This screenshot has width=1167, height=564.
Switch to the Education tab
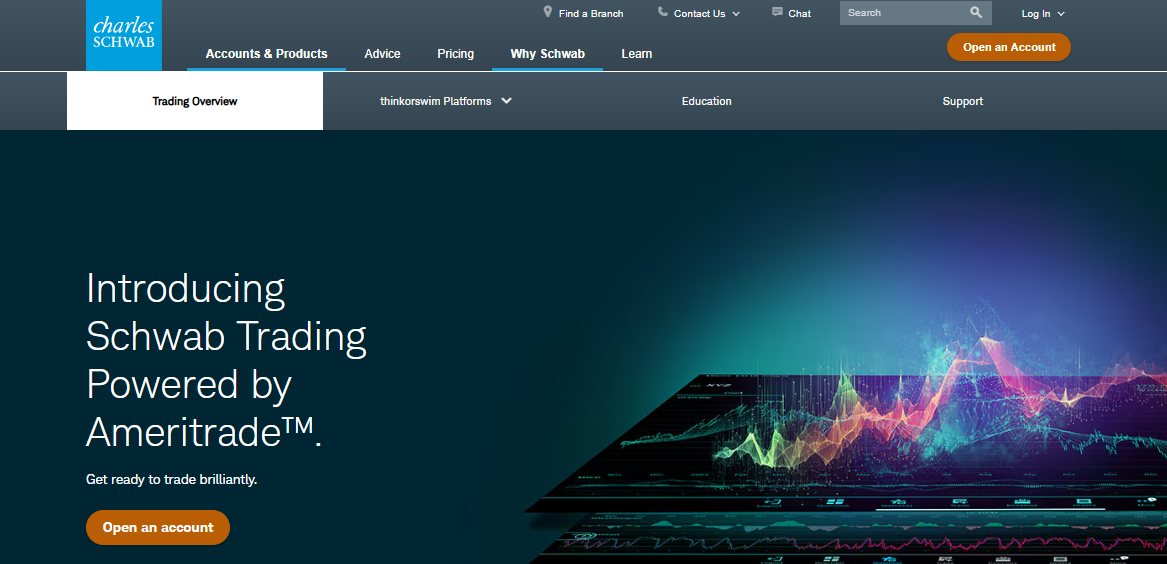click(x=706, y=101)
